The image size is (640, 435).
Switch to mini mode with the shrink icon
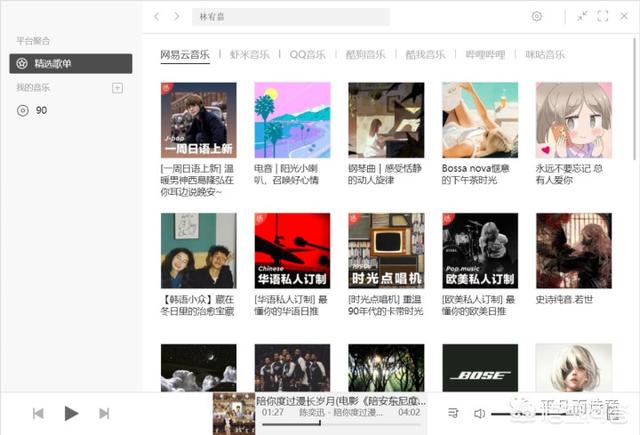[x=583, y=17]
